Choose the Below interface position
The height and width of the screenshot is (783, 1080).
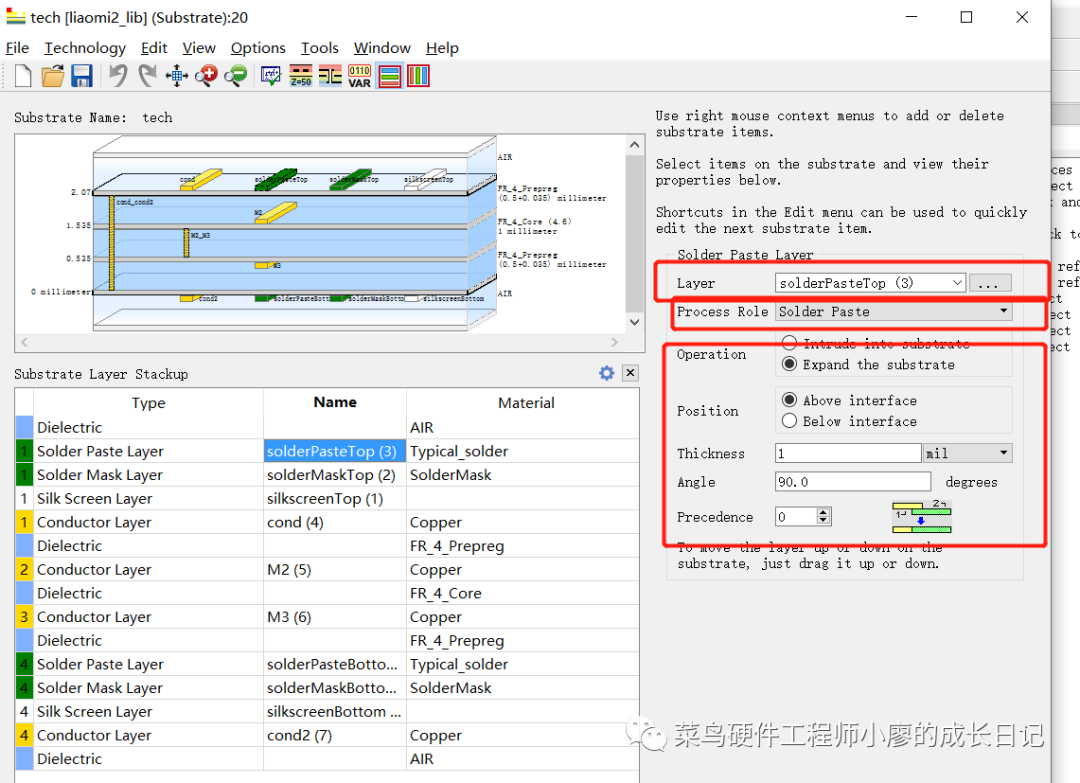click(790, 421)
